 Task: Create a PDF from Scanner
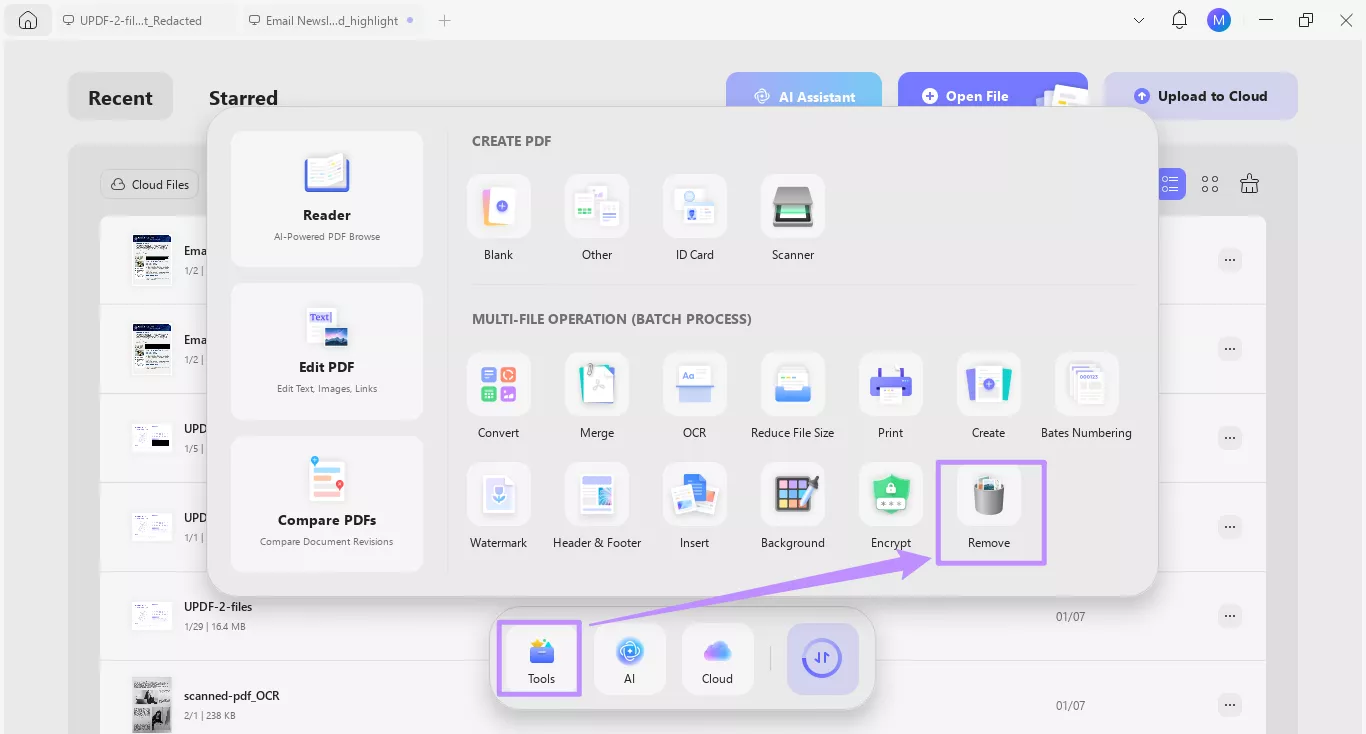click(x=793, y=219)
